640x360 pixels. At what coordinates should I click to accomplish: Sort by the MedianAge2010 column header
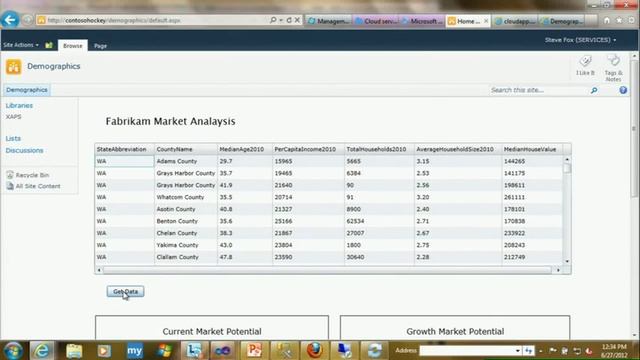coord(245,149)
